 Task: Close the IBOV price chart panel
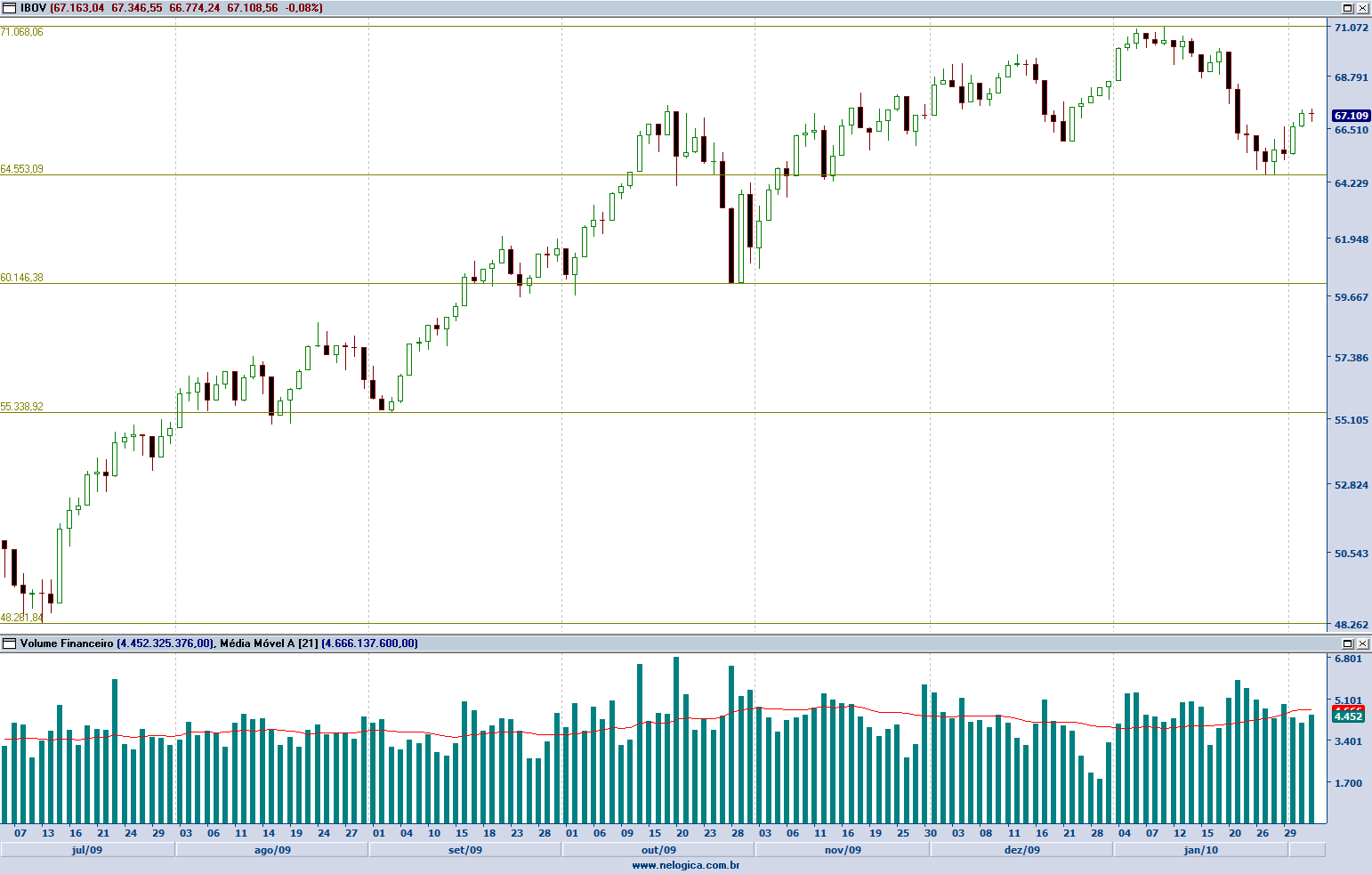(1362, 8)
